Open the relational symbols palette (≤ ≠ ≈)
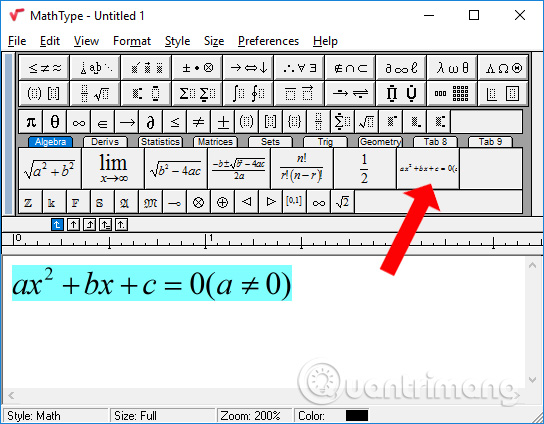Screen dimensions: 544x424 (44, 67)
